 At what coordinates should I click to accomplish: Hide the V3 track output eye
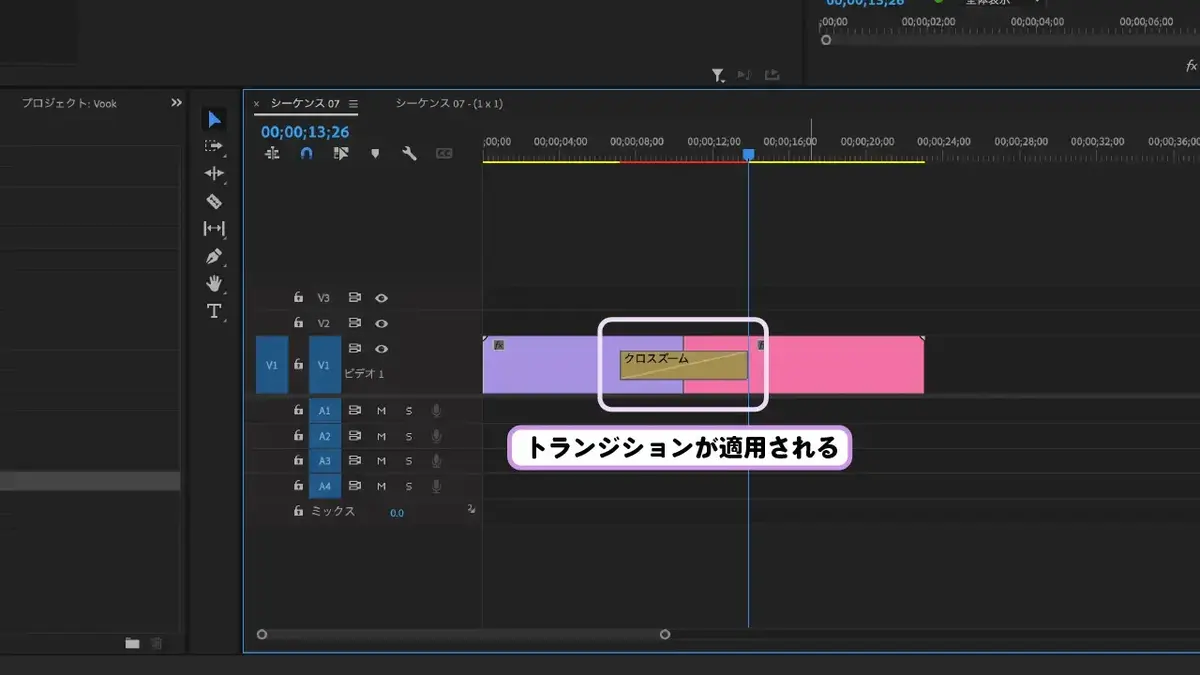point(381,298)
